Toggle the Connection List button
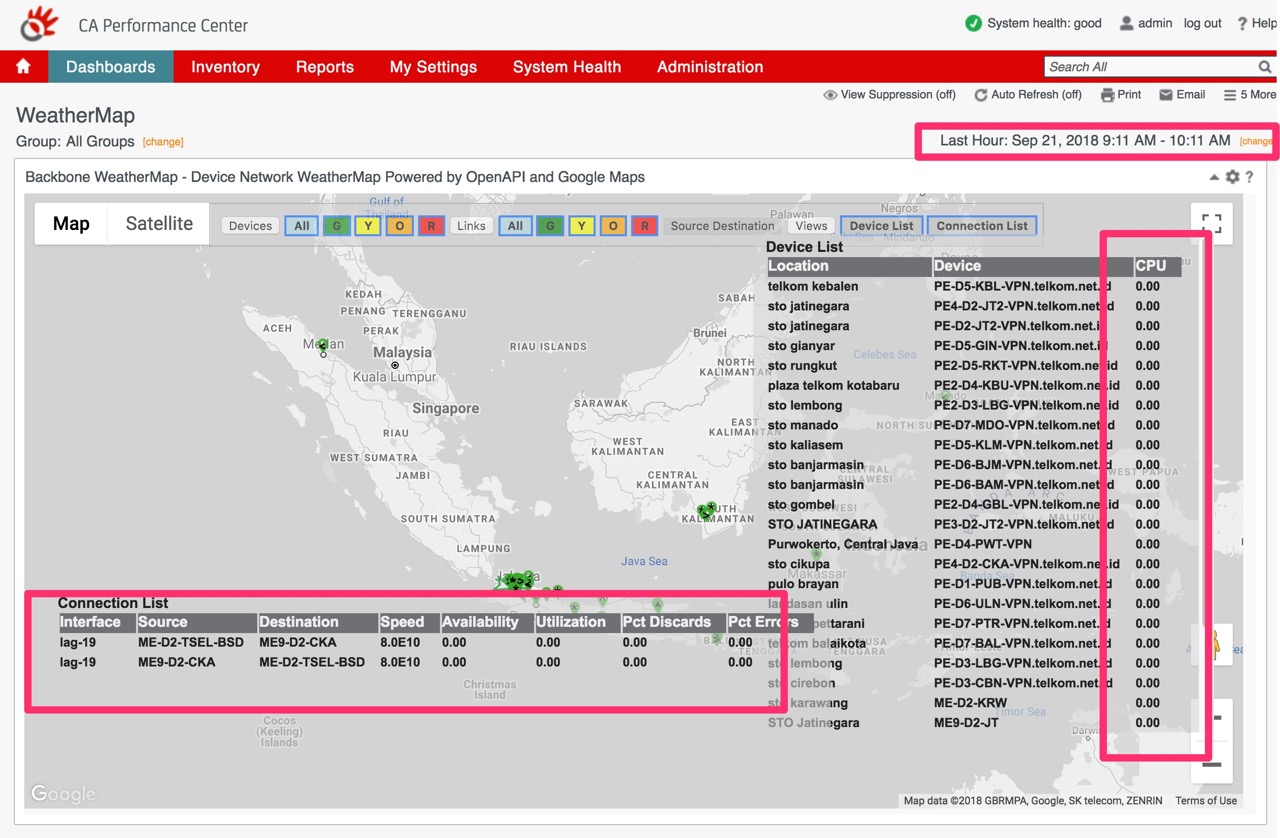The image size is (1280, 838). click(982, 226)
